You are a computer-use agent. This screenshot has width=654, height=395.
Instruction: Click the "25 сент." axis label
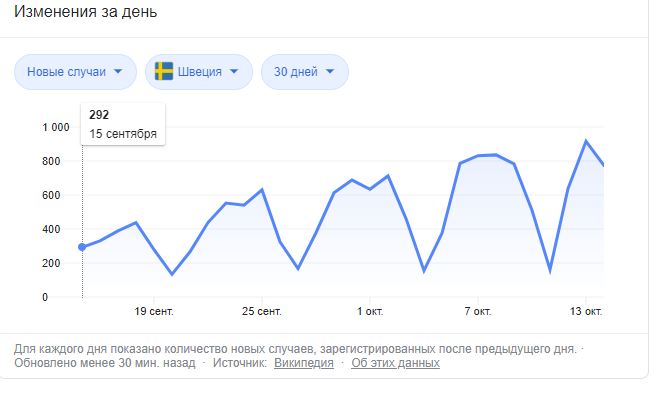262,311
